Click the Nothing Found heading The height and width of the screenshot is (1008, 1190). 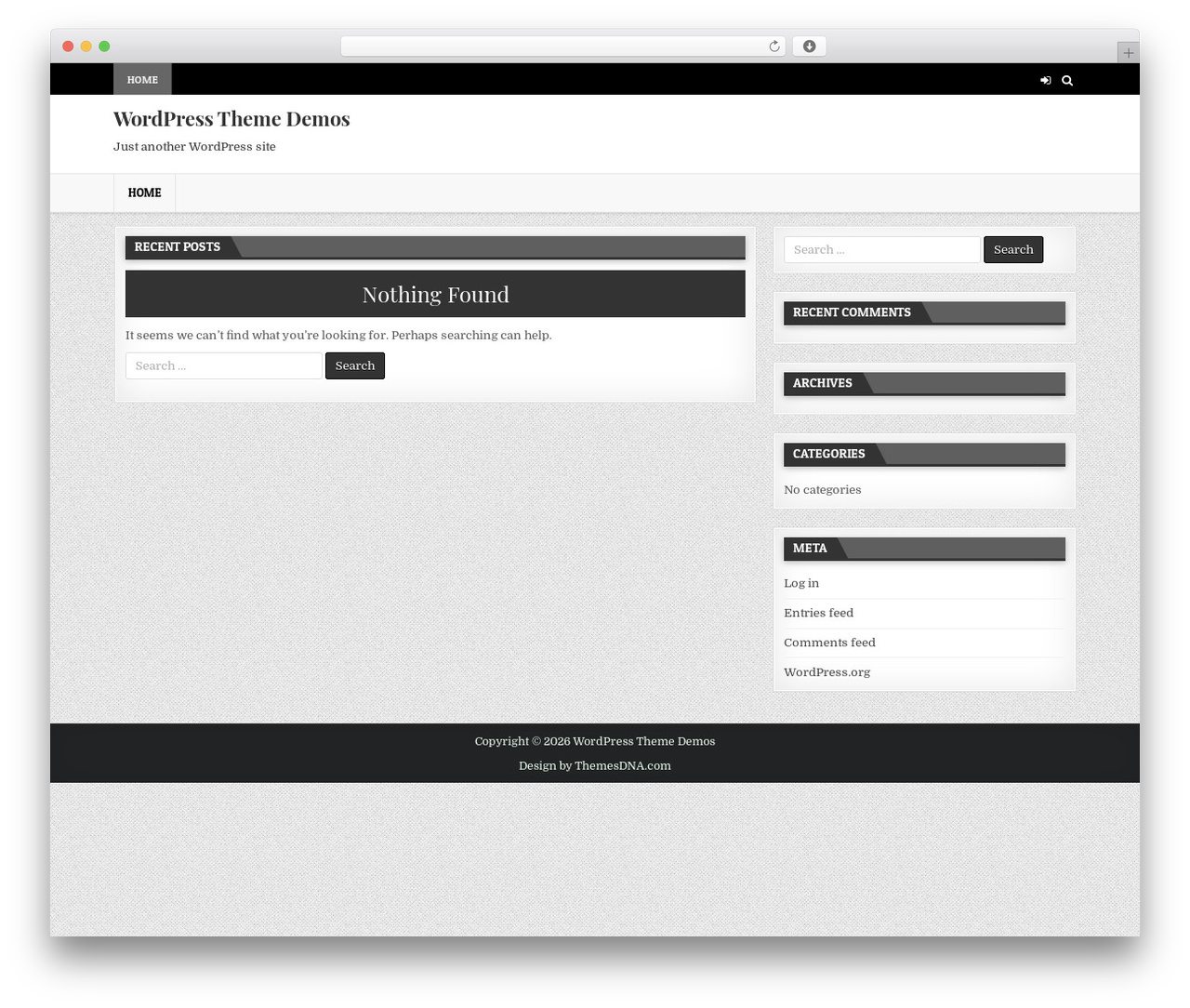pyautogui.click(x=435, y=295)
